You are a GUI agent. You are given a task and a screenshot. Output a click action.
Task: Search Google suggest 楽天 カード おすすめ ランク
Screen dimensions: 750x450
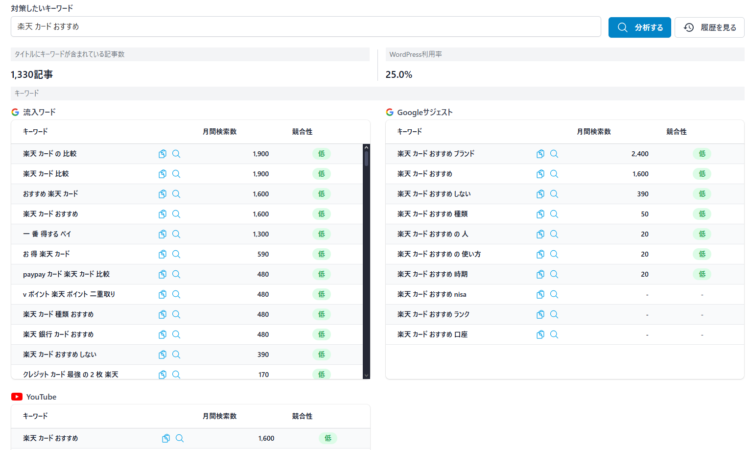pyautogui.click(x=554, y=314)
